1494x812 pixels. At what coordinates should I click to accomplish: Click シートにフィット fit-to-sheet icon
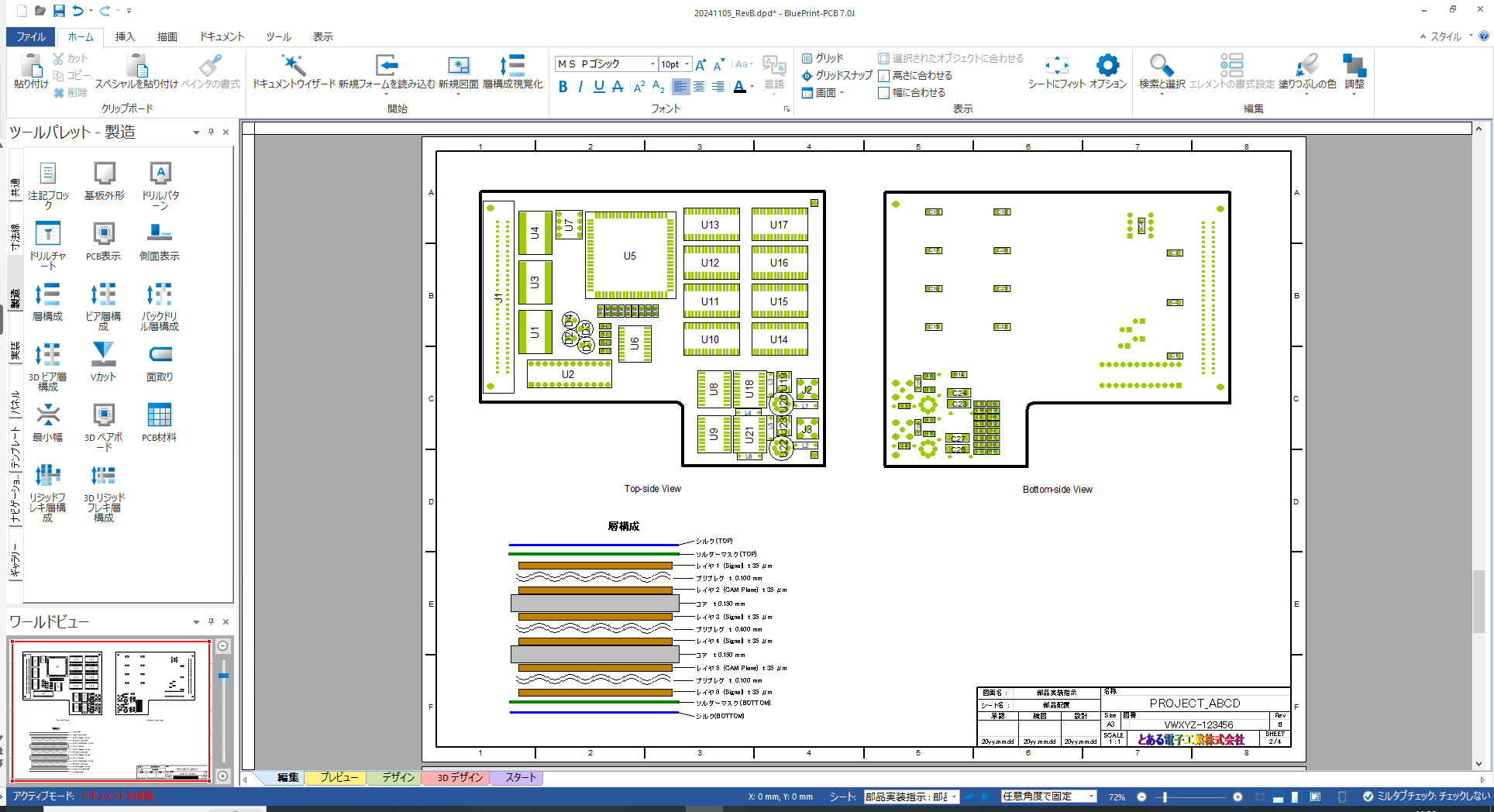click(x=1056, y=66)
